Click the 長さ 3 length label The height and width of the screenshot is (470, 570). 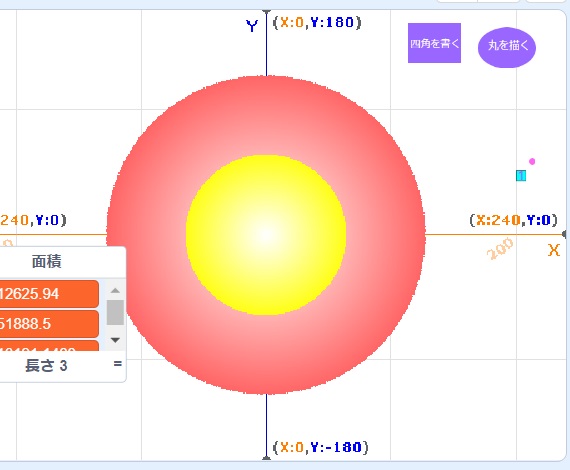coord(46,366)
